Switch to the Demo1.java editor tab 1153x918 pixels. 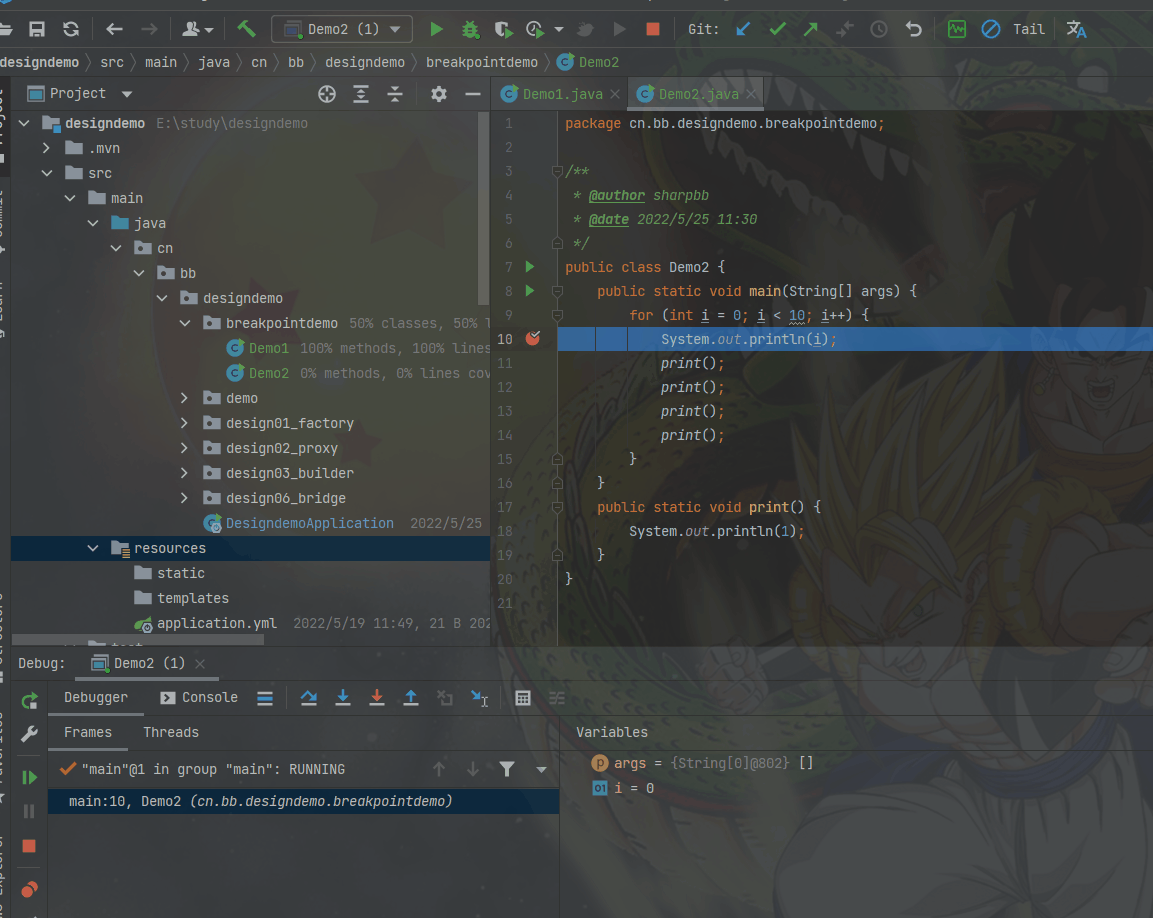pos(563,94)
